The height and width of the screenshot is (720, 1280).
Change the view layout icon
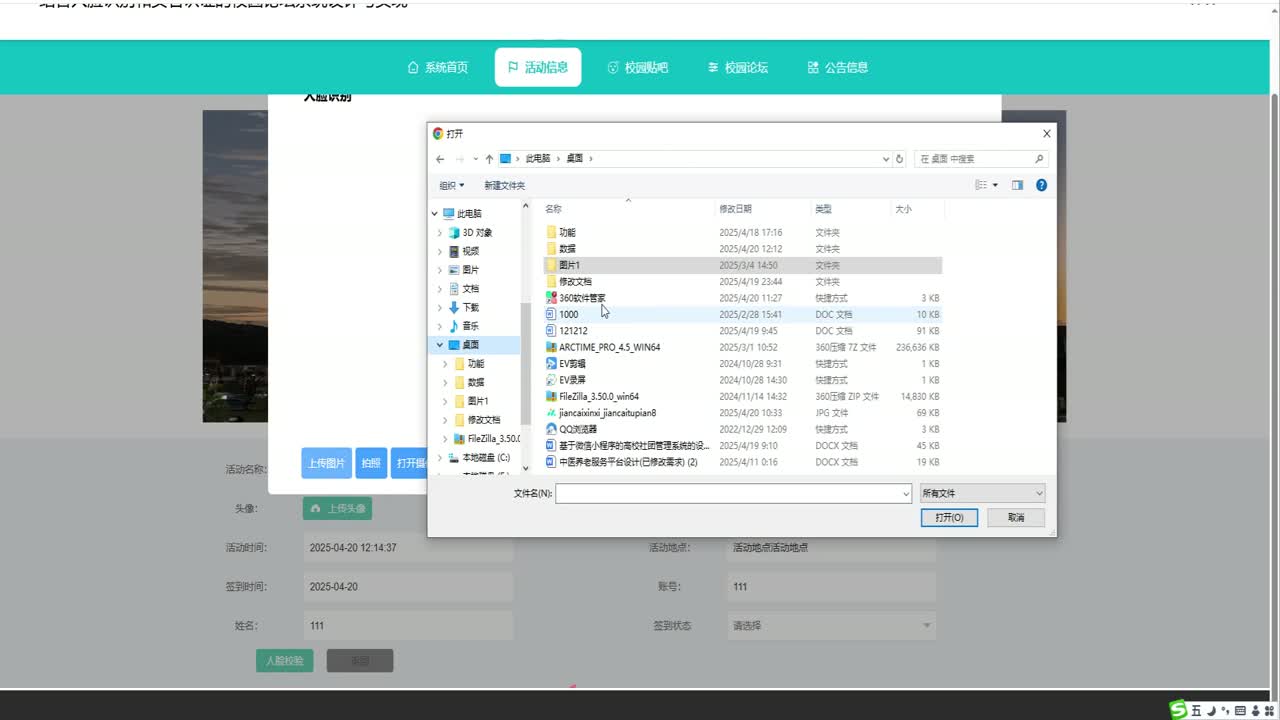[981, 185]
